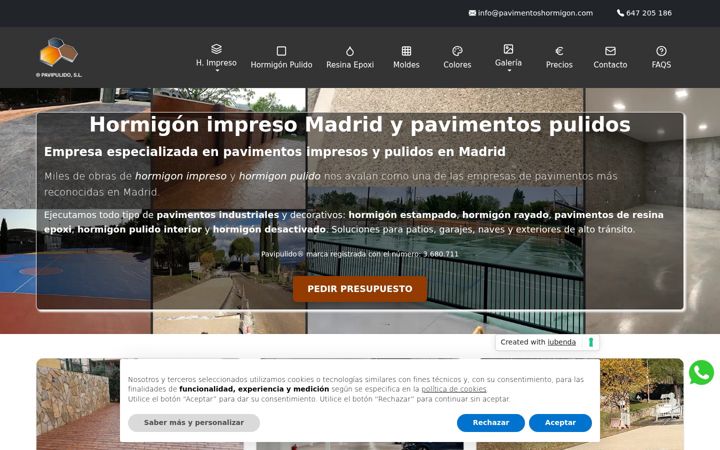This screenshot has height=450, width=720.
Task: View the Precios page
Action: click(x=559, y=65)
